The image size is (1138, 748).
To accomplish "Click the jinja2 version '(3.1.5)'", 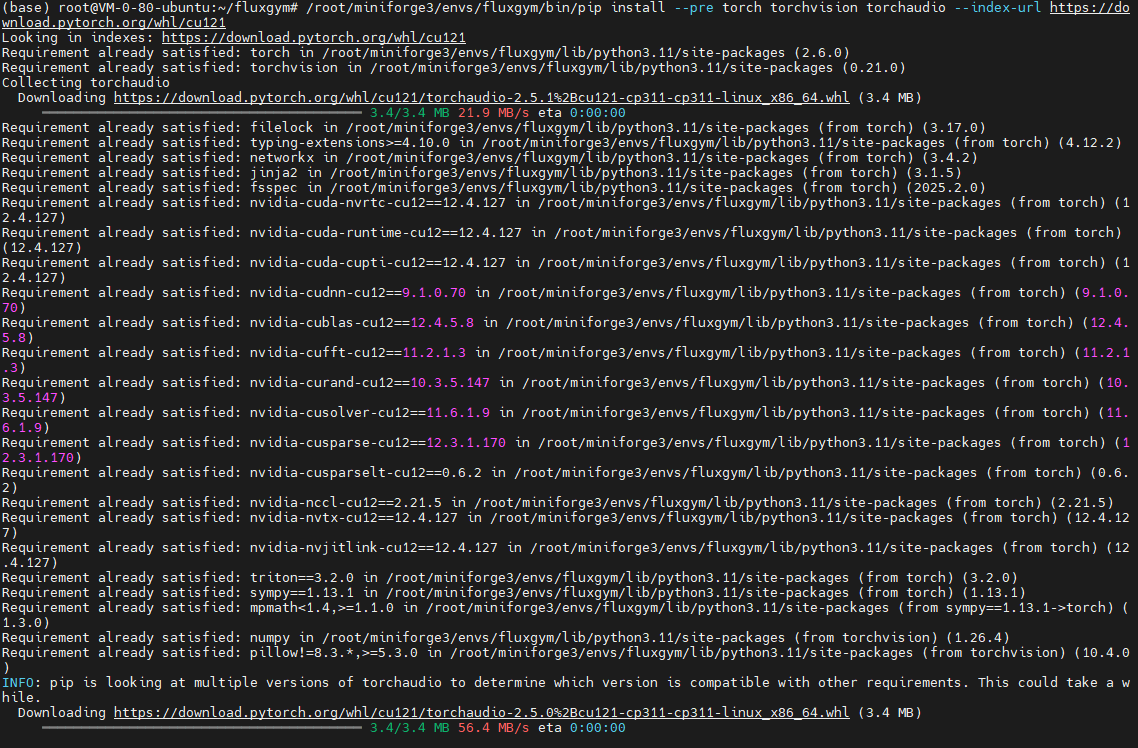I will 933,173.
